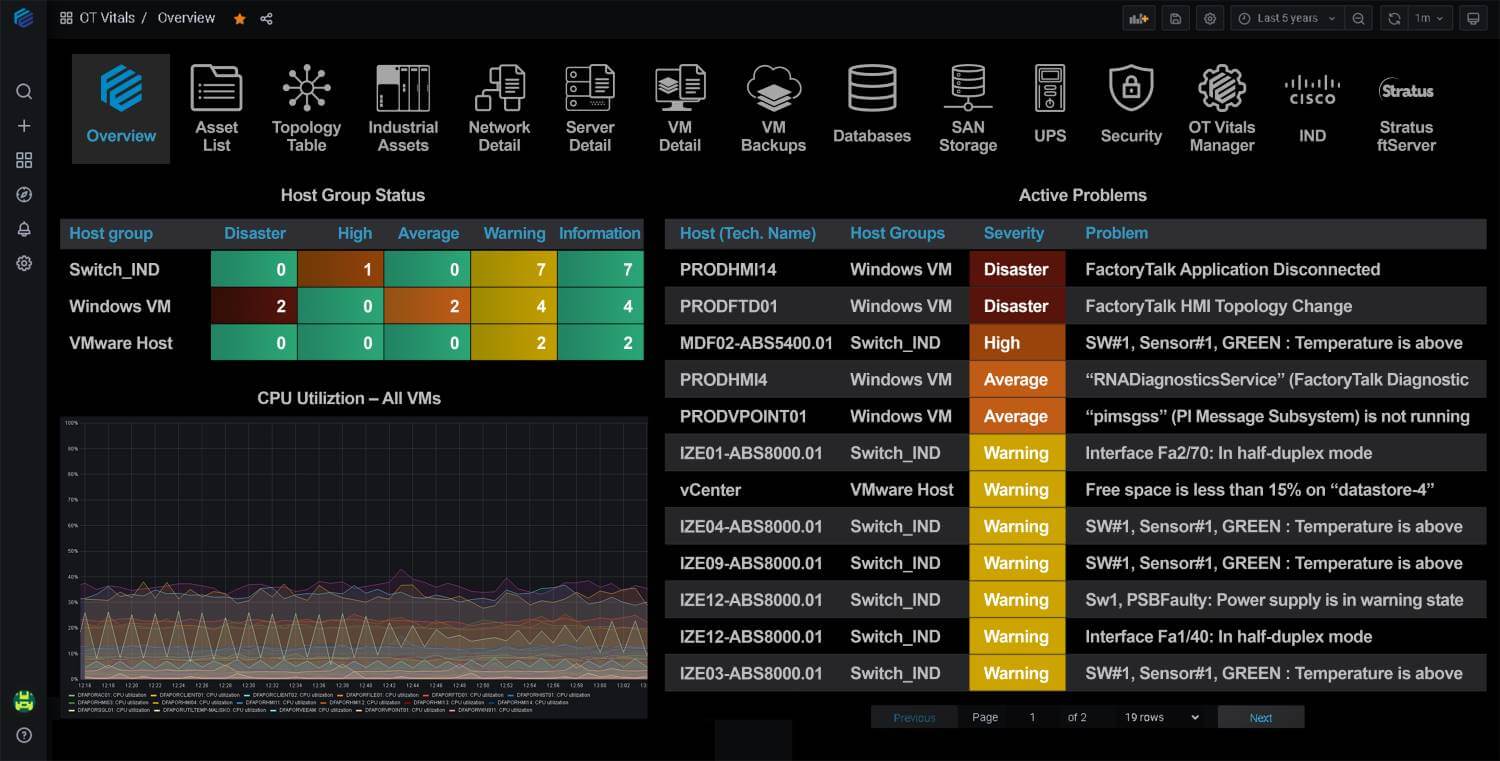Click the Active Problems panel title
The image size is (1500, 761).
tap(1082, 195)
